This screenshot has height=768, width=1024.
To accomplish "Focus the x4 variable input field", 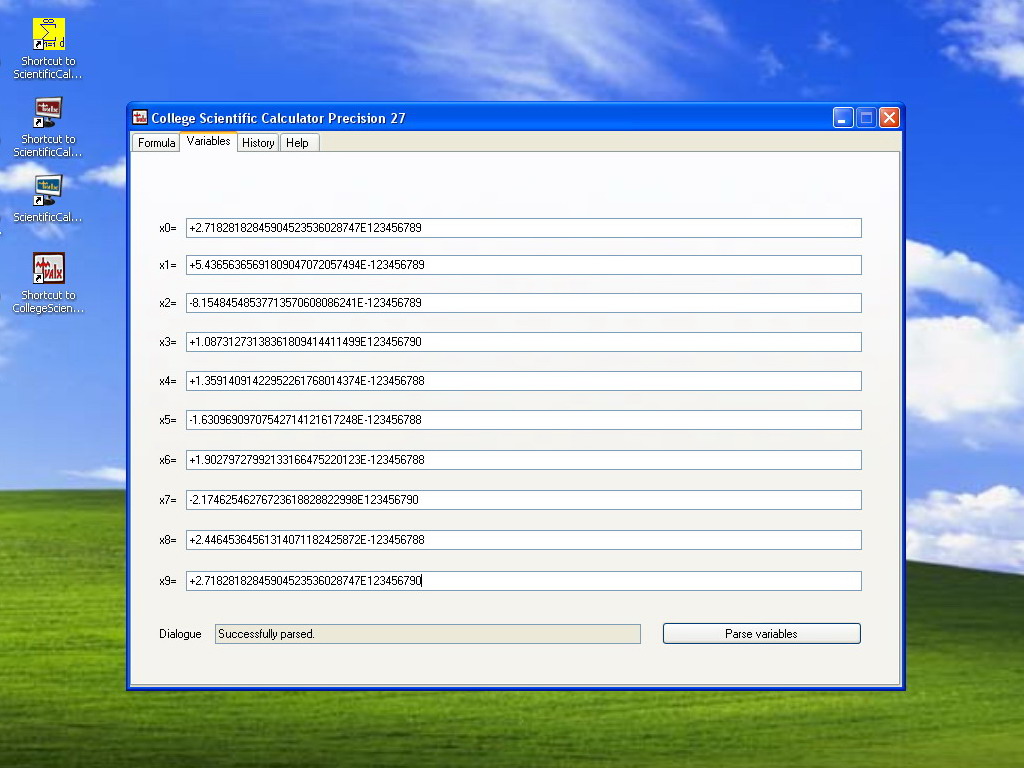I will point(524,381).
